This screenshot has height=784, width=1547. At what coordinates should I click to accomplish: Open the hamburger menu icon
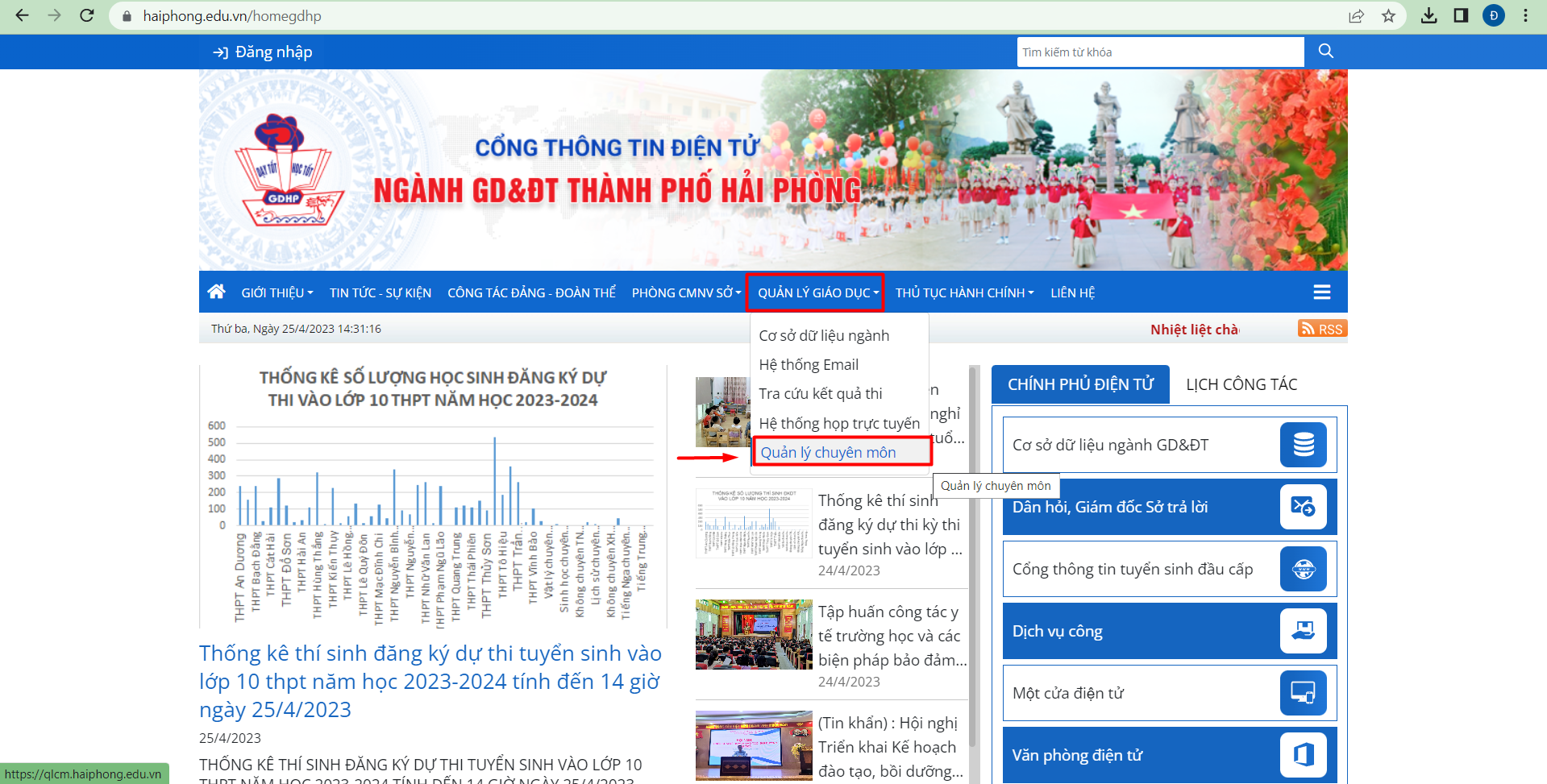tap(1321, 292)
